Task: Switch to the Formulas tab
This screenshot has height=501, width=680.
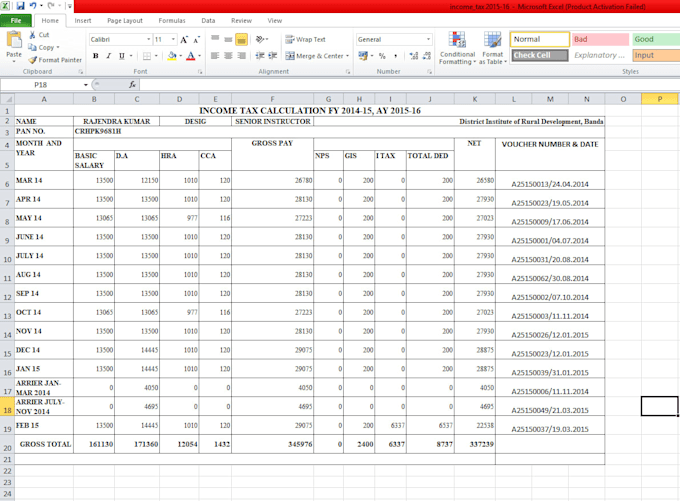Action: tap(172, 20)
